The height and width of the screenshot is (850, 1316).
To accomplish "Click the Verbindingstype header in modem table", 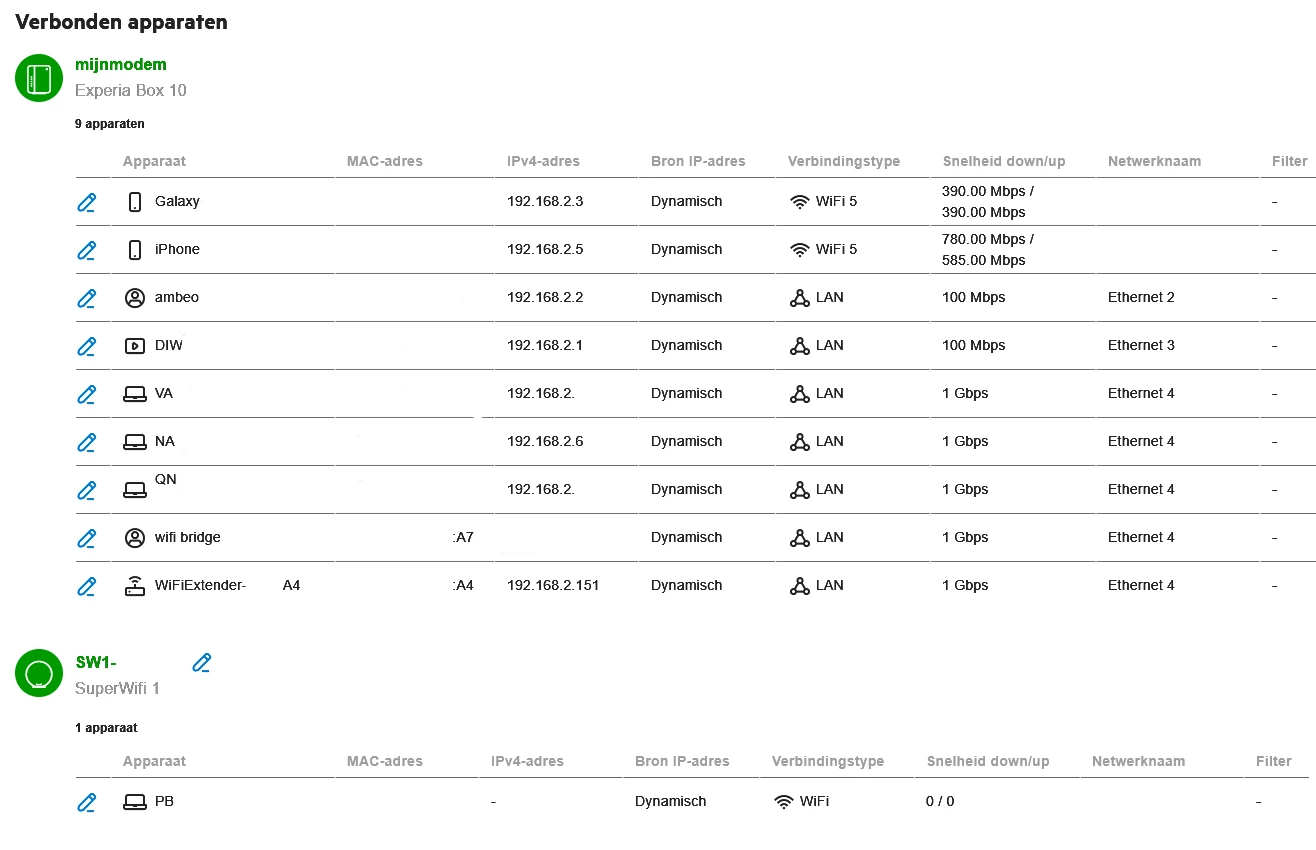I will (843, 161).
